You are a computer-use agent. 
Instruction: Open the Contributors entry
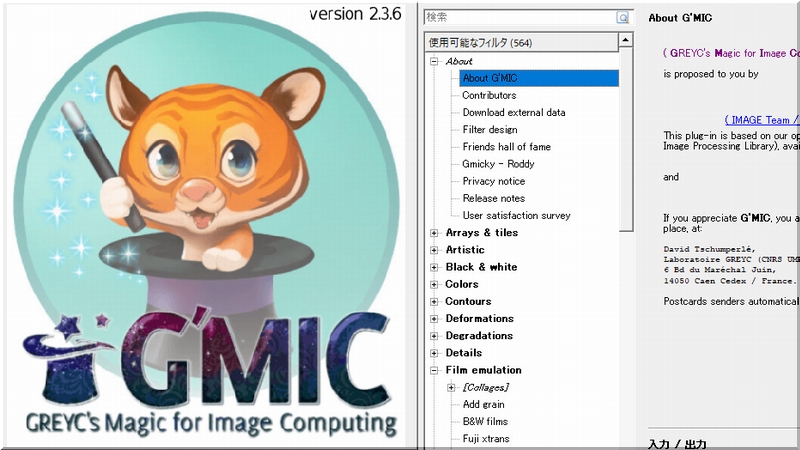pos(489,95)
